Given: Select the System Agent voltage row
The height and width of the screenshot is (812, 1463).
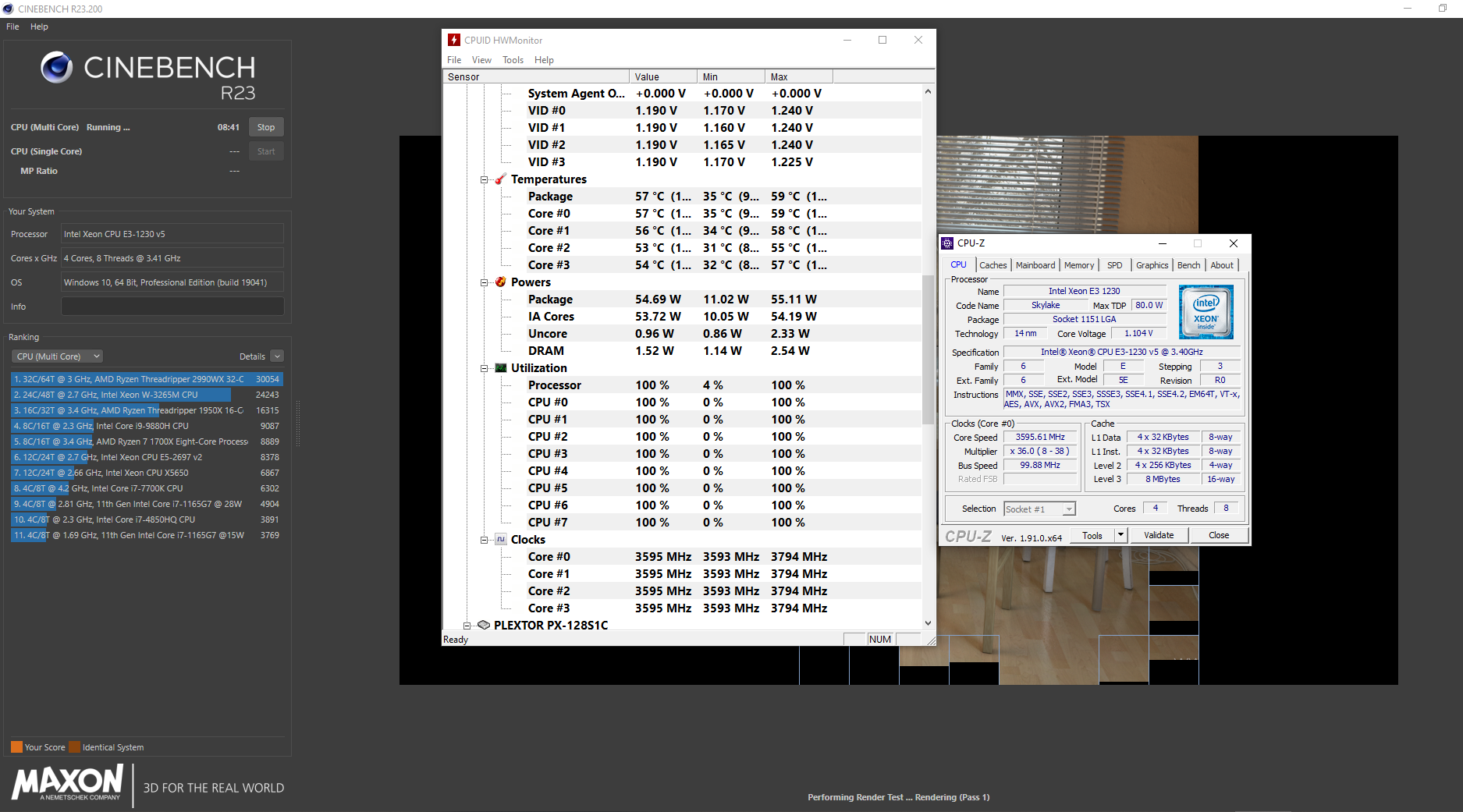Looking at the screenshot, I should [x=683, y=94].
